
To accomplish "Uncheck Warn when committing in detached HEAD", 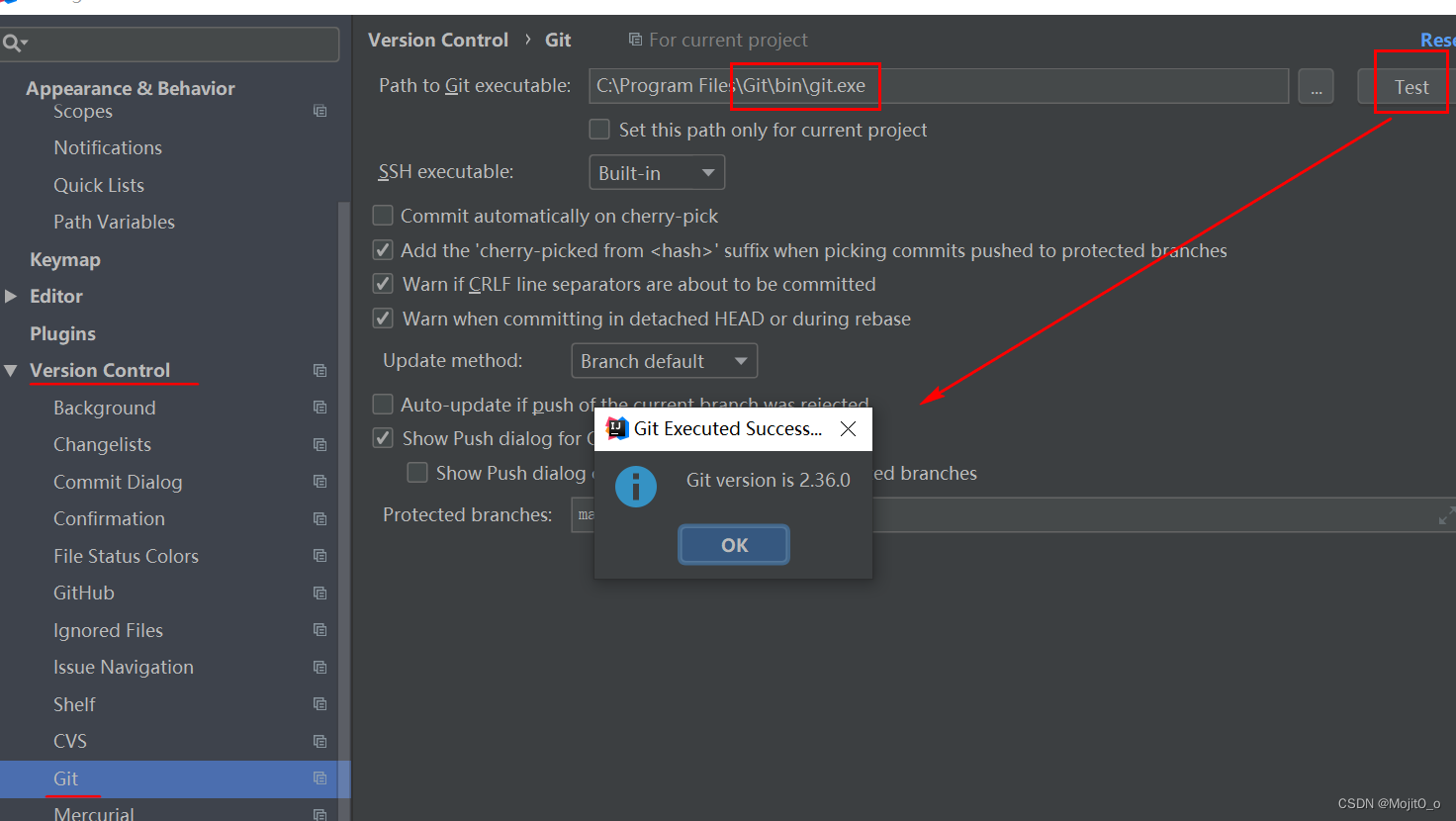I will 383,319.
